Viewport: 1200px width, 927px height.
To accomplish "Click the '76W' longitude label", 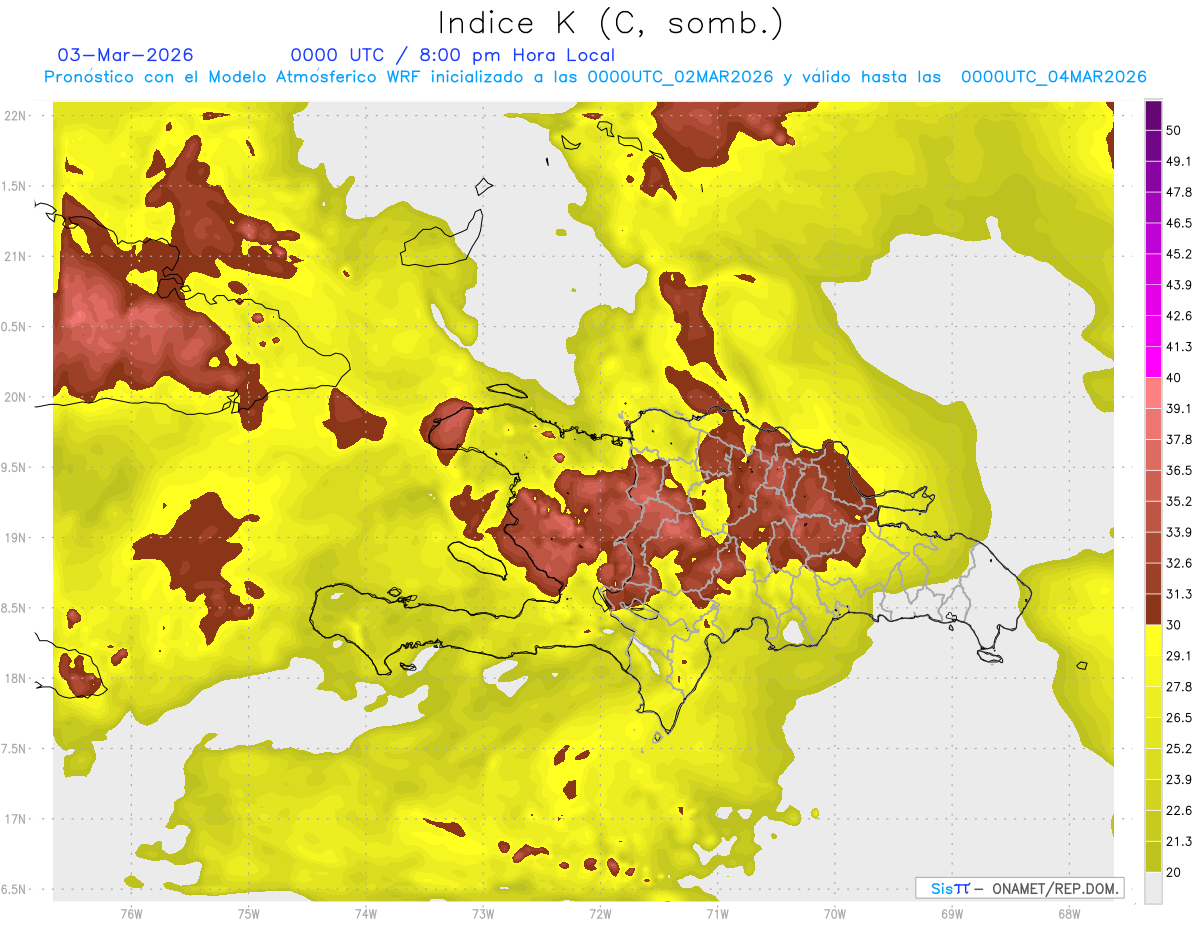I will (131, 913).
